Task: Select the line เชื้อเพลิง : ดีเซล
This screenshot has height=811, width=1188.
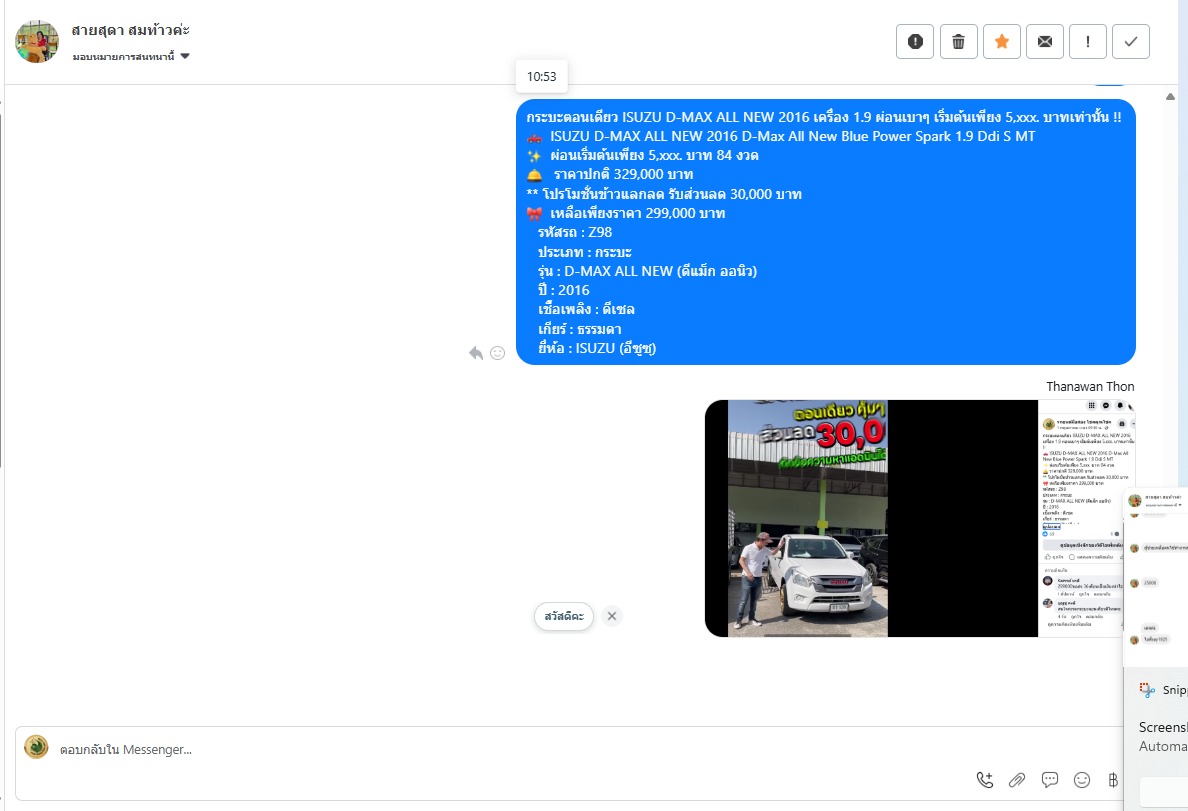Action: (586, 309)
